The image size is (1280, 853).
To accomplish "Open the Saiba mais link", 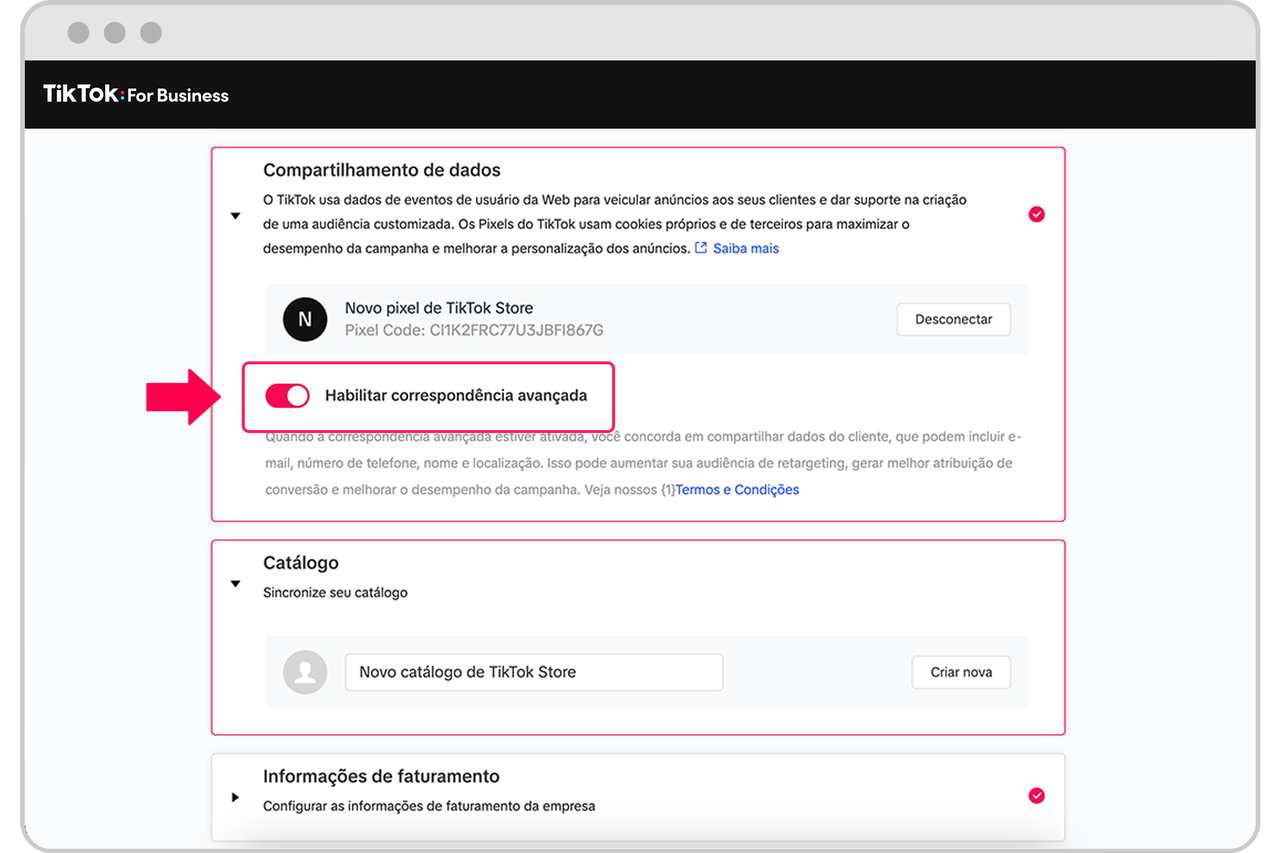I will (746, 248).
